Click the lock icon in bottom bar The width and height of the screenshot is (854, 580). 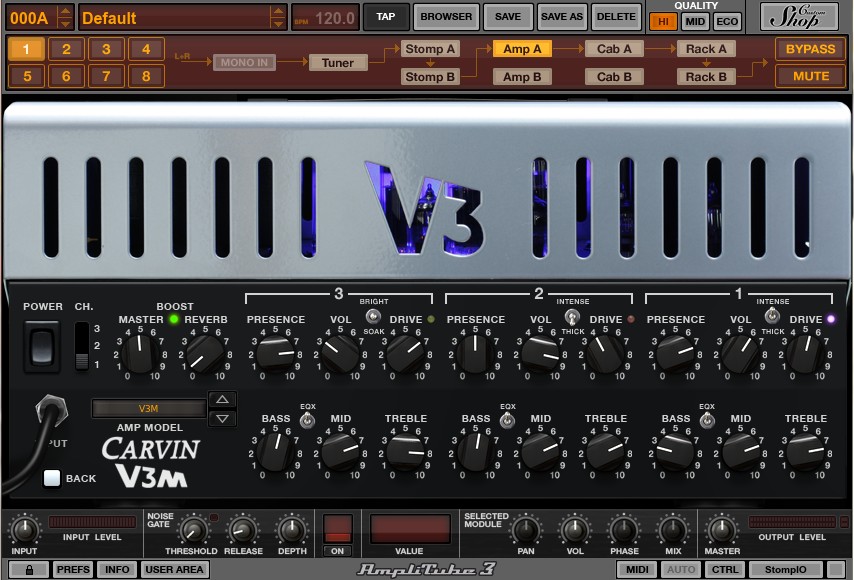28,569
